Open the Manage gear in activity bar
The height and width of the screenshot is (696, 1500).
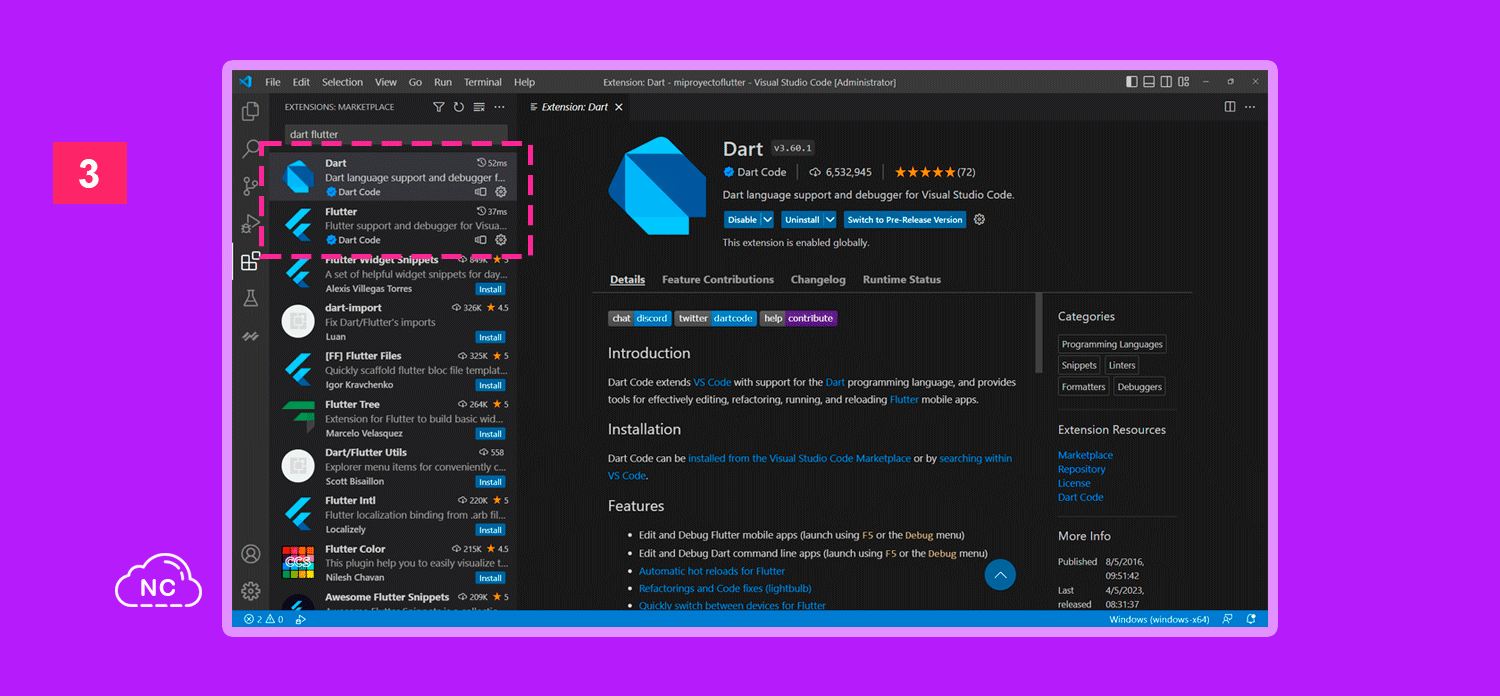coord(250,591)
